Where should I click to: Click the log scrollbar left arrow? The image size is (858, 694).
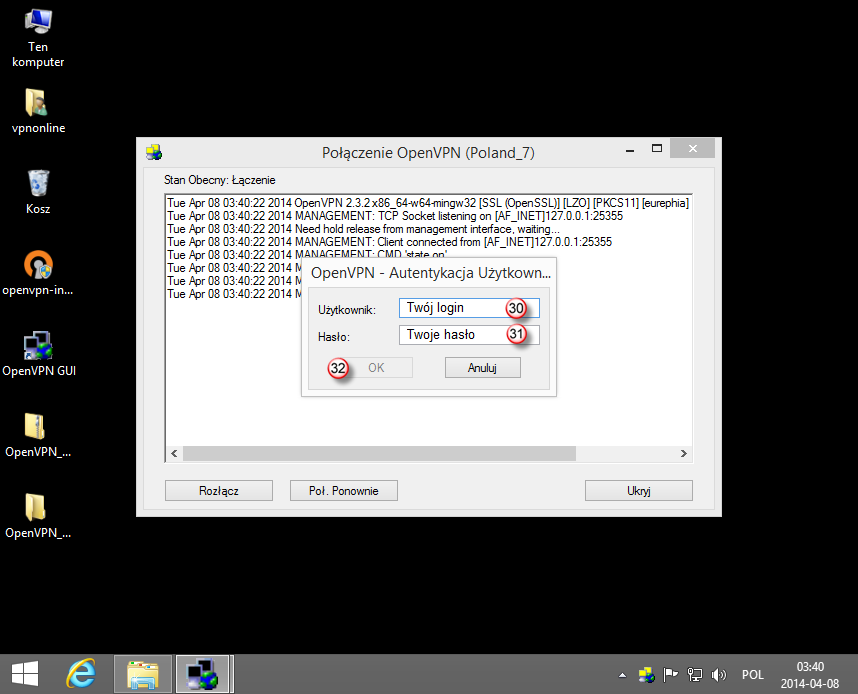174,453
